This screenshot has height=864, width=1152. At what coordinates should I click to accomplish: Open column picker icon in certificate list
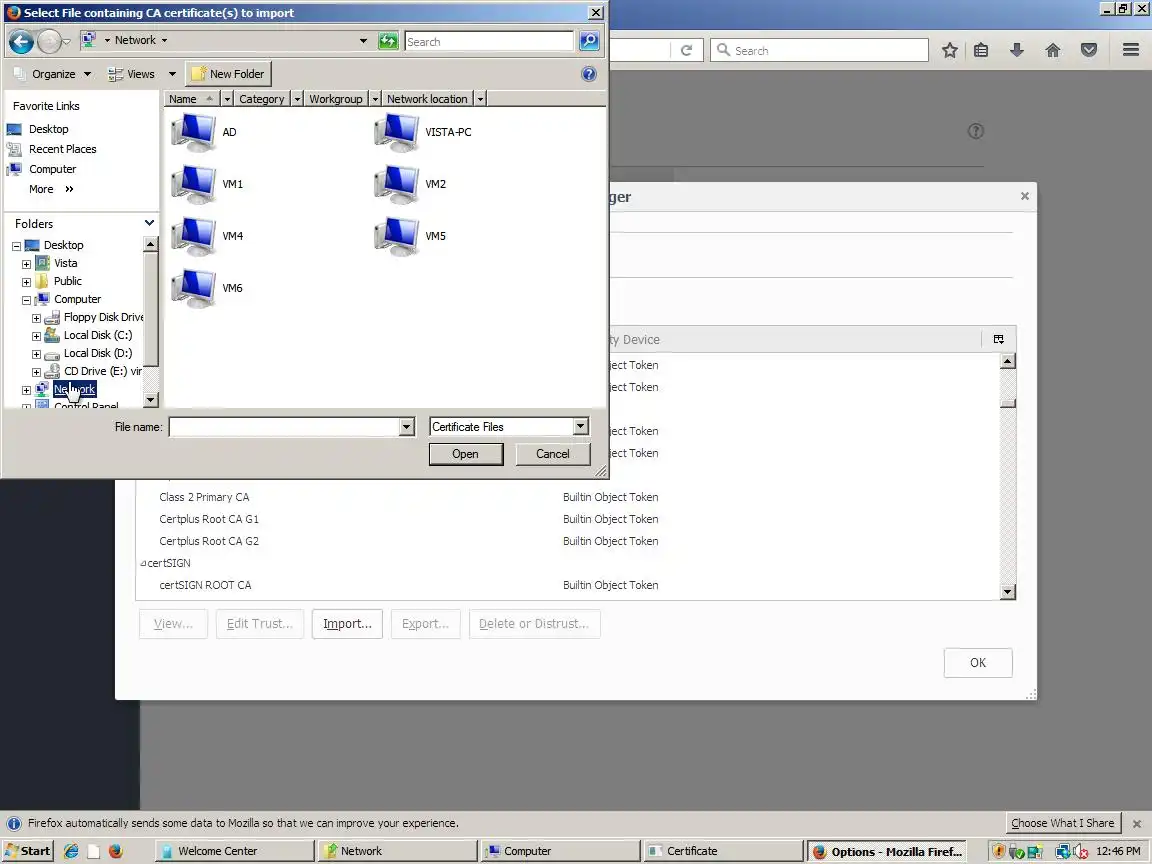pyautogui.click(x=998, y=339)
